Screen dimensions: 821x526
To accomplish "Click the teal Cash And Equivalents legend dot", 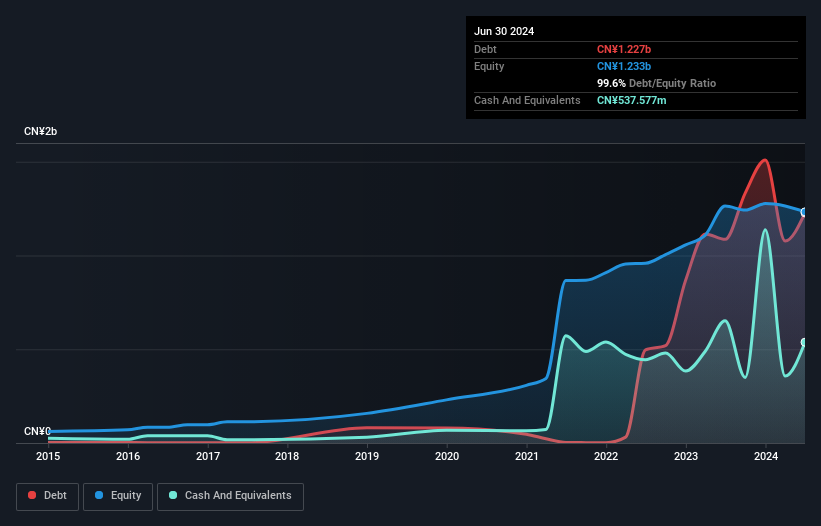I will (x=173, y=495).
